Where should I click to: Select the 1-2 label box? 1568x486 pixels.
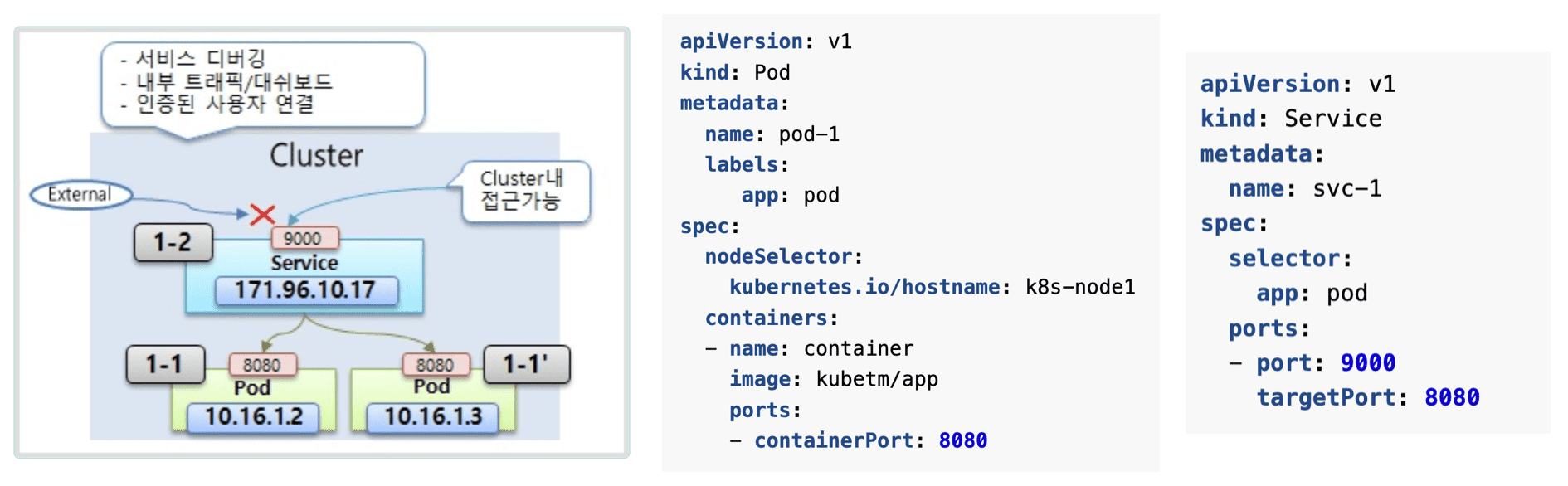pyautogui.click(x=173, y=243)
